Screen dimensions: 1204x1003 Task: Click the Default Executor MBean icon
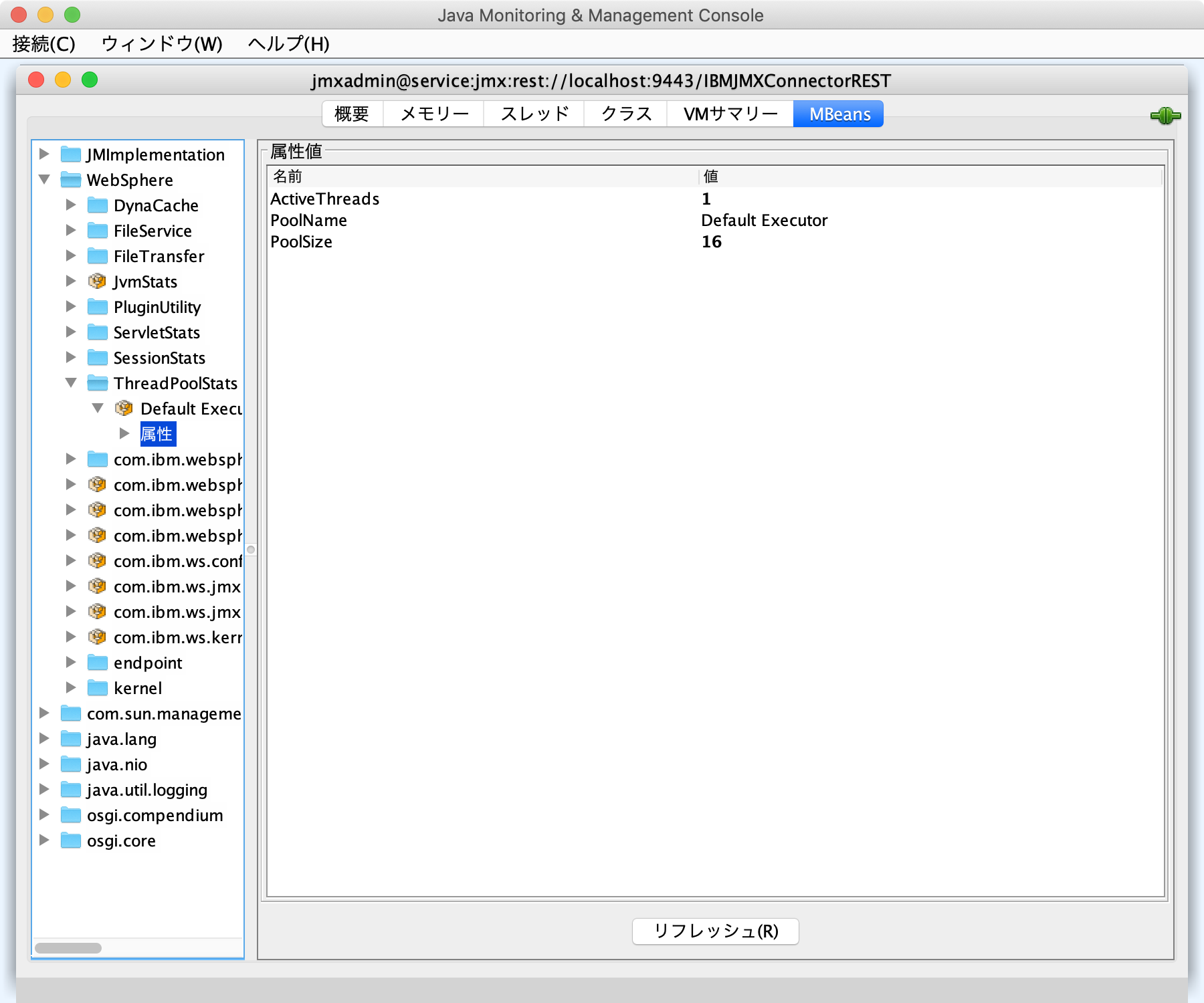pyautogui.click(x=124, y=409)
